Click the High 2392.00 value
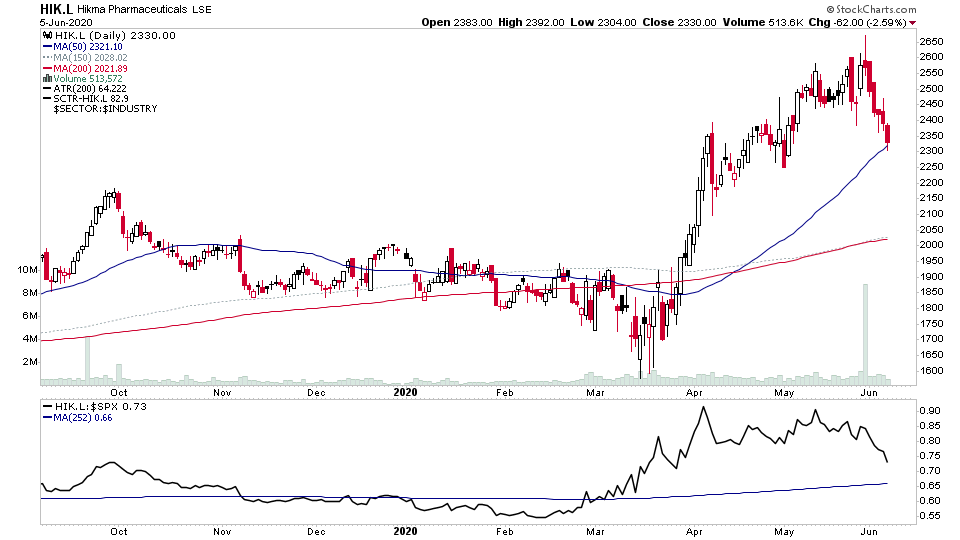The height and width of the screenshot is (540, 960). tap(531, 23)
